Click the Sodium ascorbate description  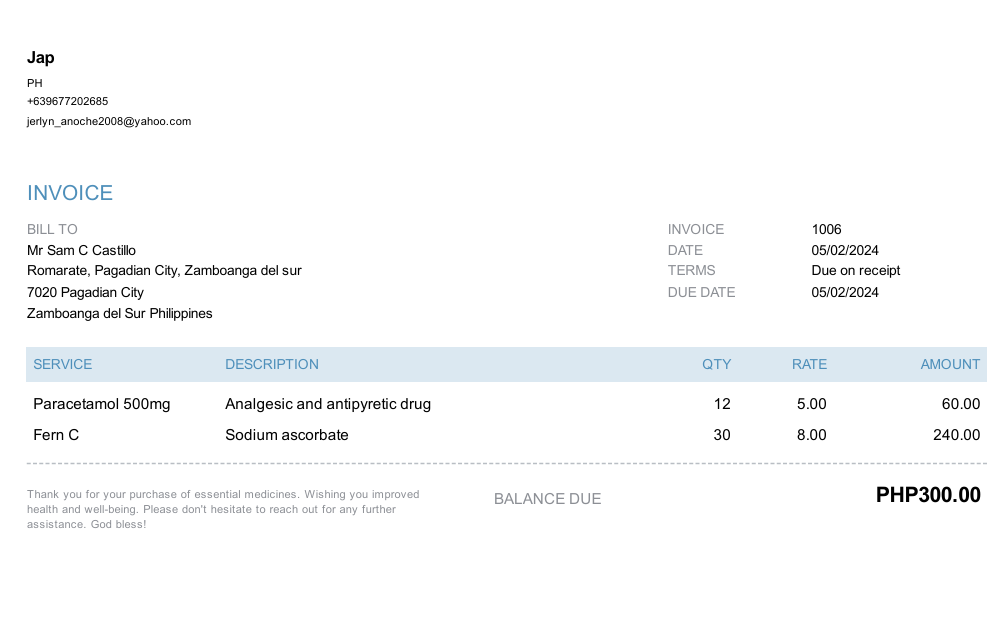[287, 435]
